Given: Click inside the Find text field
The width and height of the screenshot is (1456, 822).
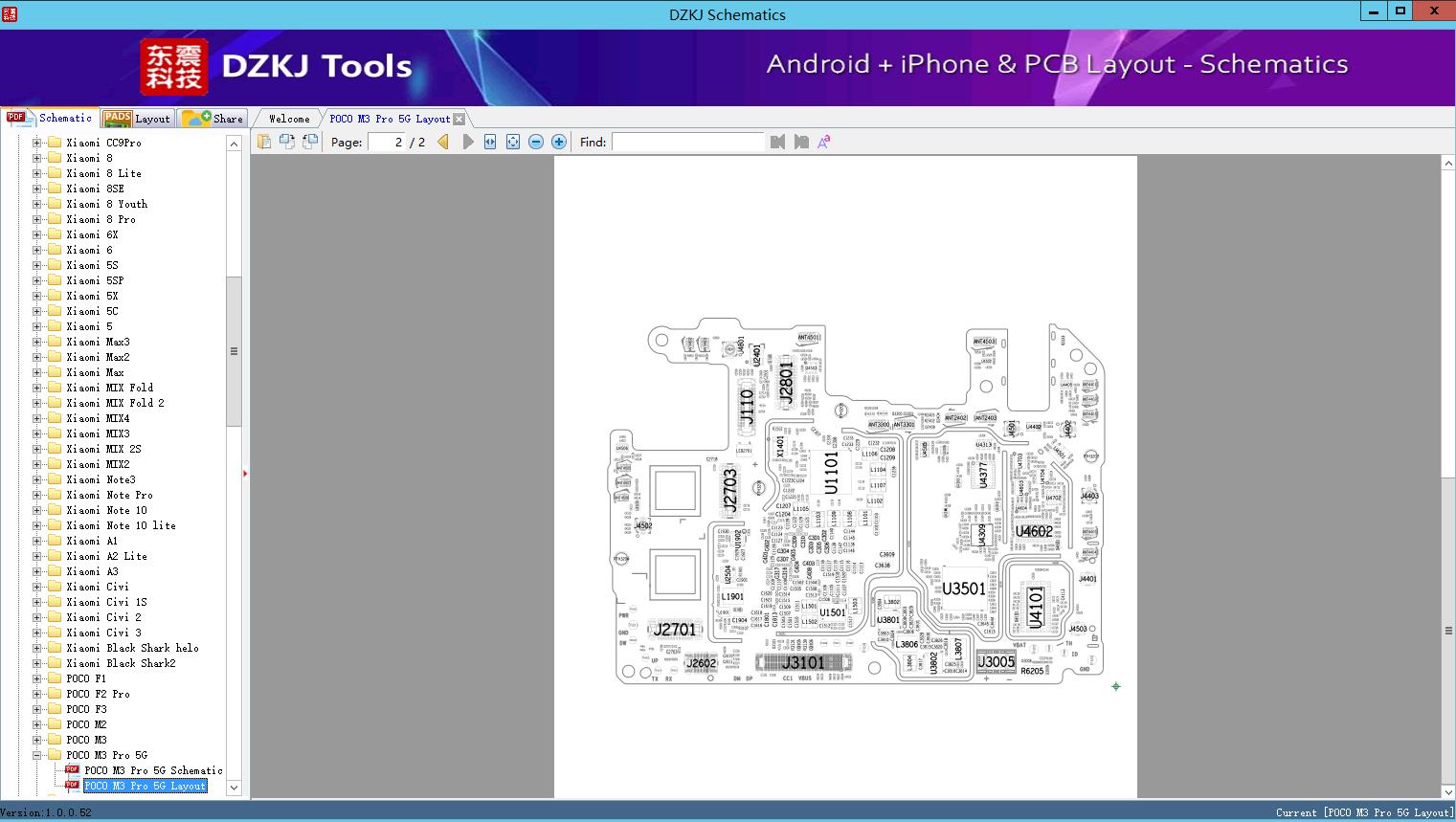Looking at the screenshot, I should [687, 142].
